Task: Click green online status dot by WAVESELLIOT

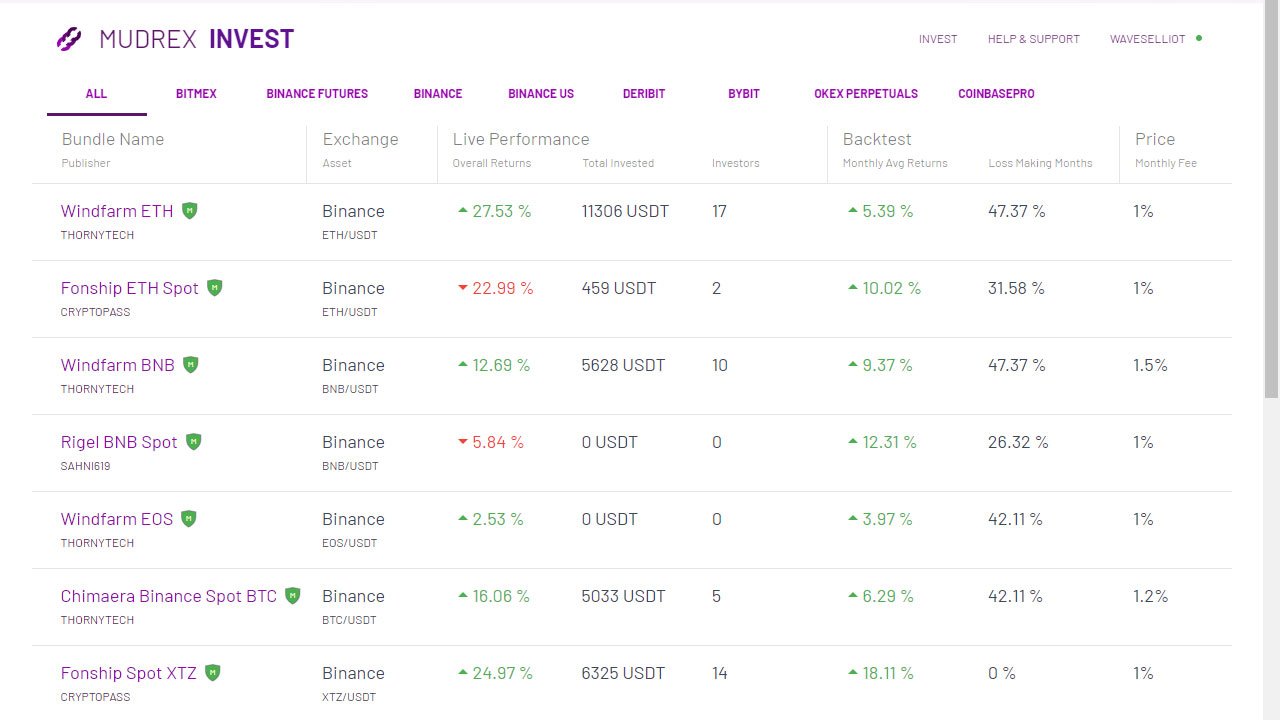Action: (1199, 38)
